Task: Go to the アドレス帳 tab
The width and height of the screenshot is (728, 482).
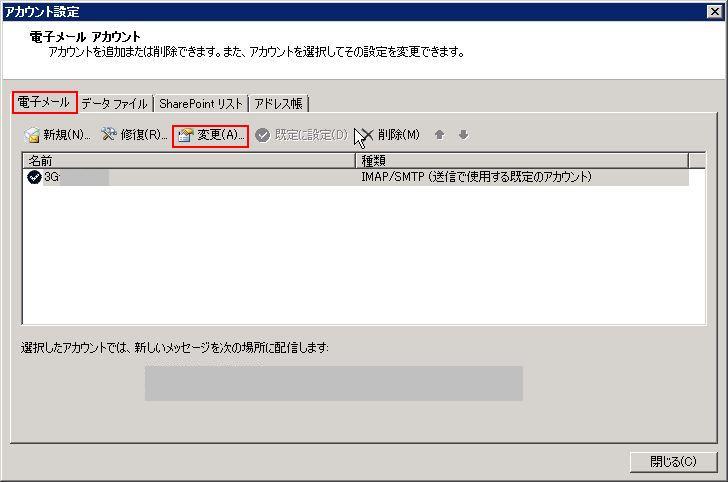Action: pyautogui.click(x=278, y=103)
